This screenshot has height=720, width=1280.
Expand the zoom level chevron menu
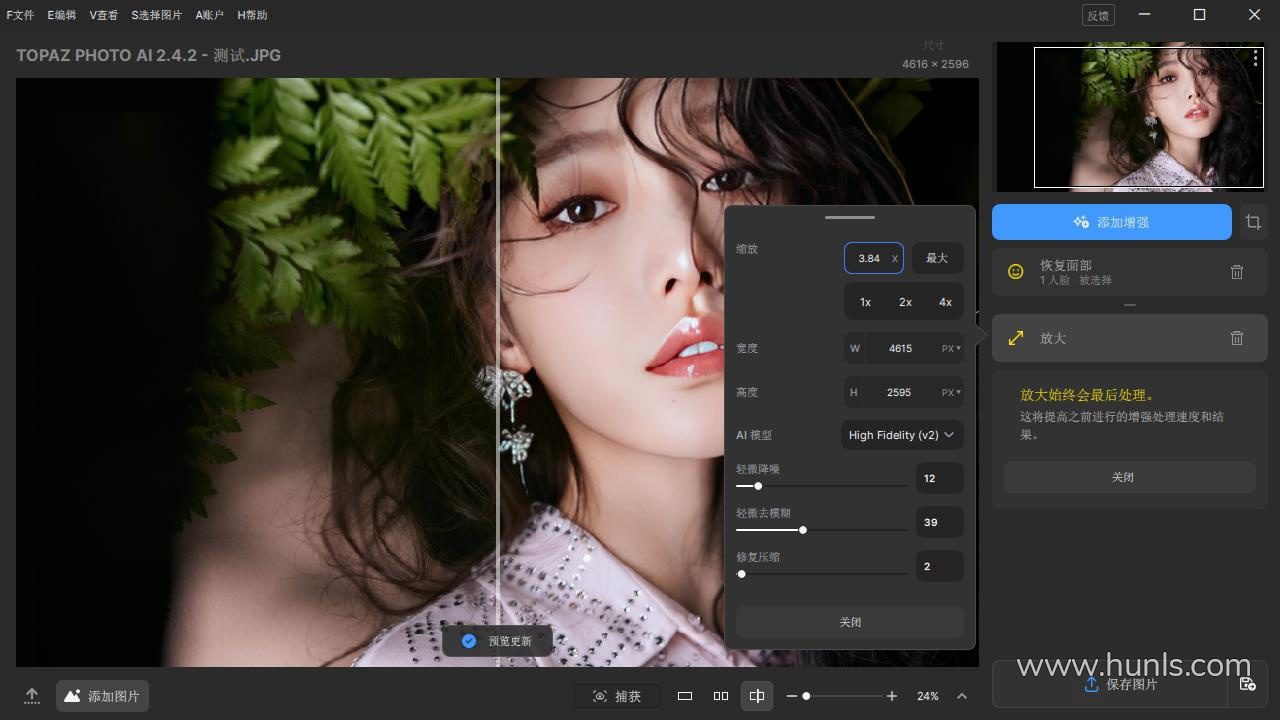(x=962, y=696)
